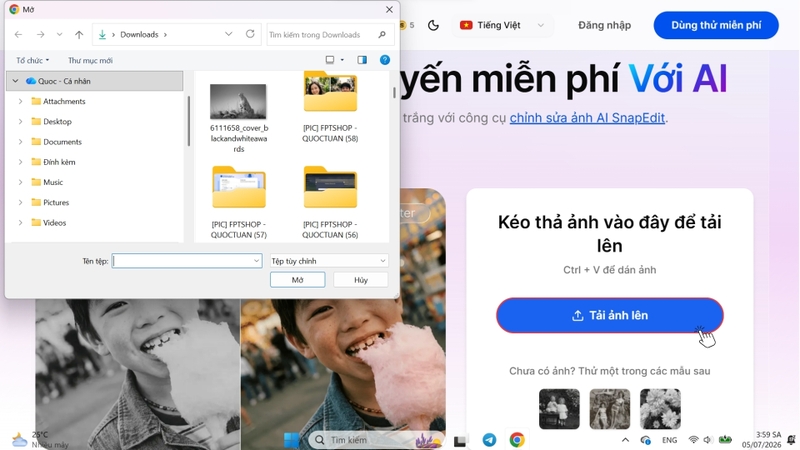Image resolution: width=800 pixels, height=450 pixels.
Task: Select folder [PIC] FPTSHOP - QUOCTUAN (56)
Action: click(x=330, y=203)
